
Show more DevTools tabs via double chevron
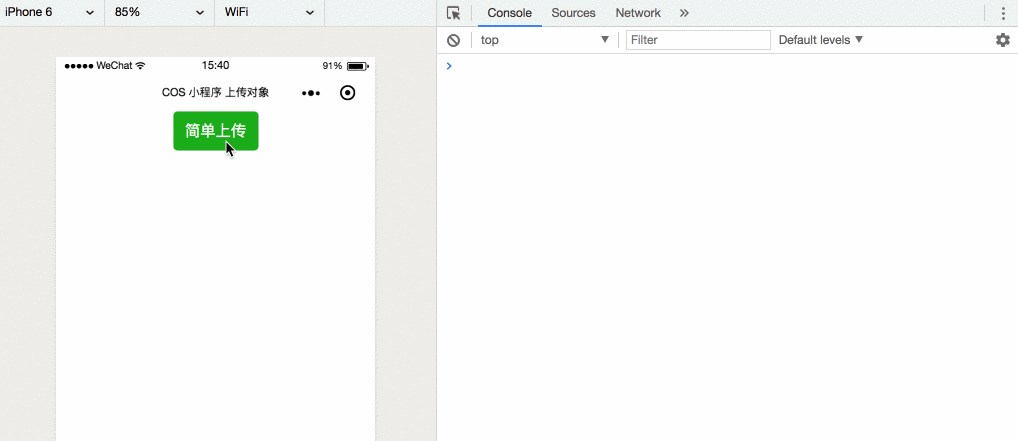(x=684, y=13)
